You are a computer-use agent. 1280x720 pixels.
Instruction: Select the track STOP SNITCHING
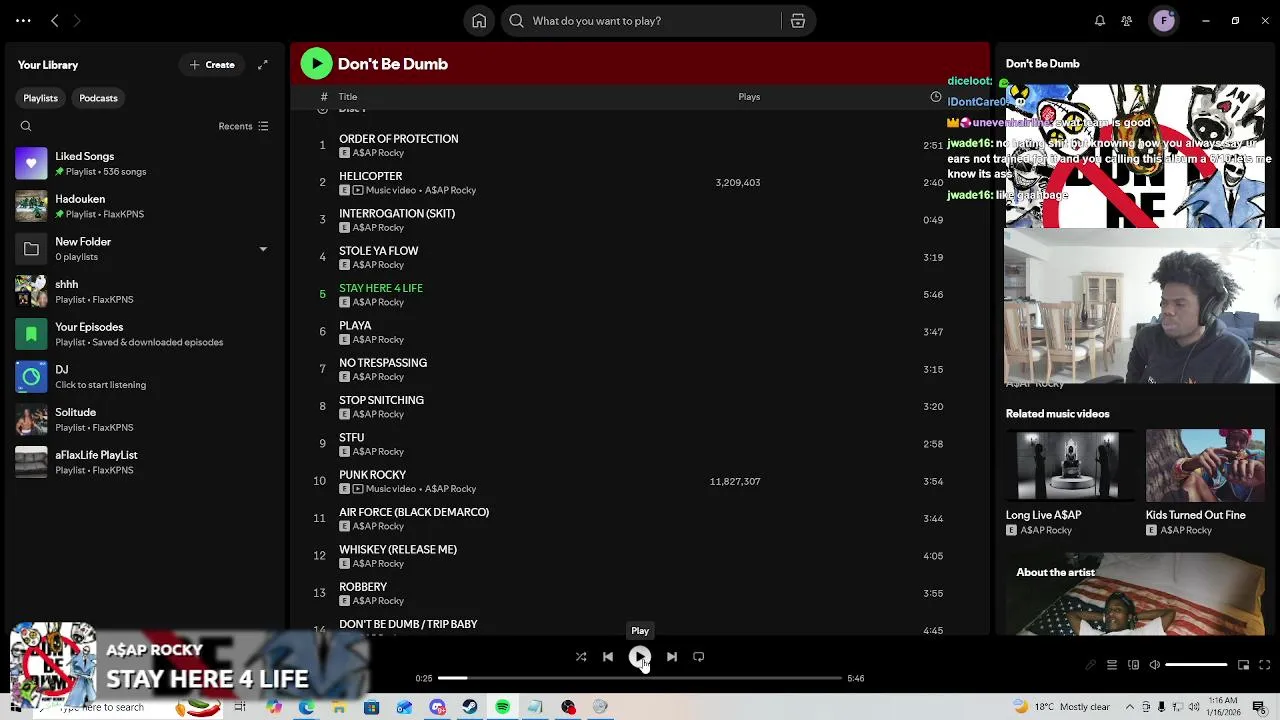point(381,400)
